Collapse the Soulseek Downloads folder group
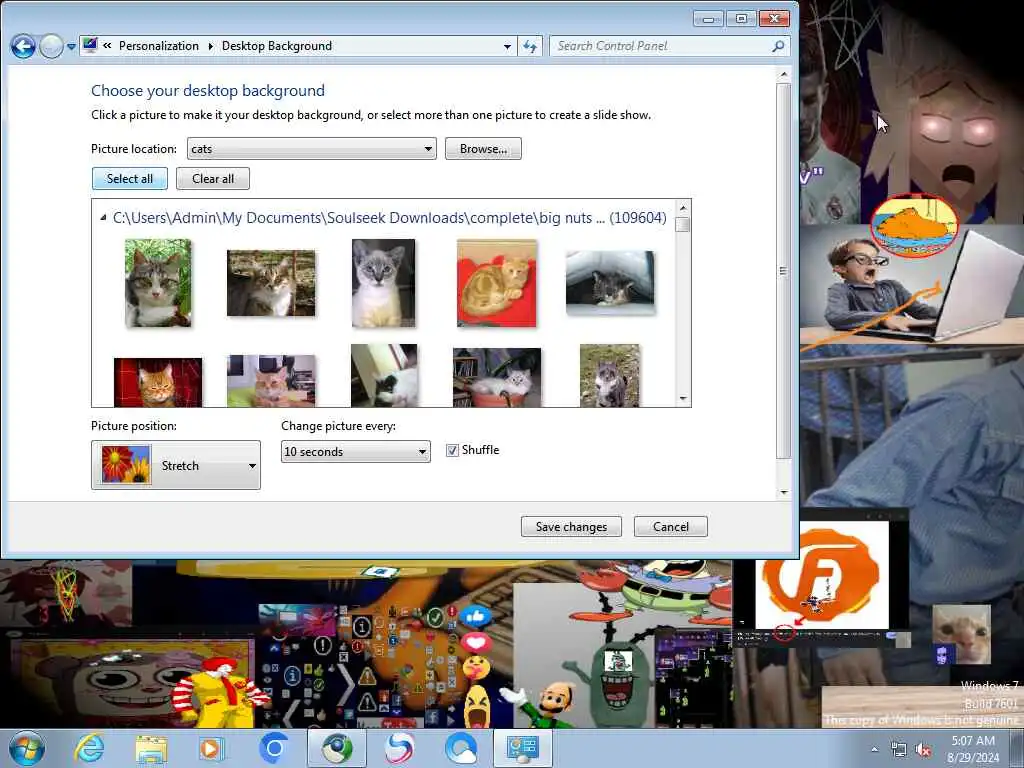 103,217
